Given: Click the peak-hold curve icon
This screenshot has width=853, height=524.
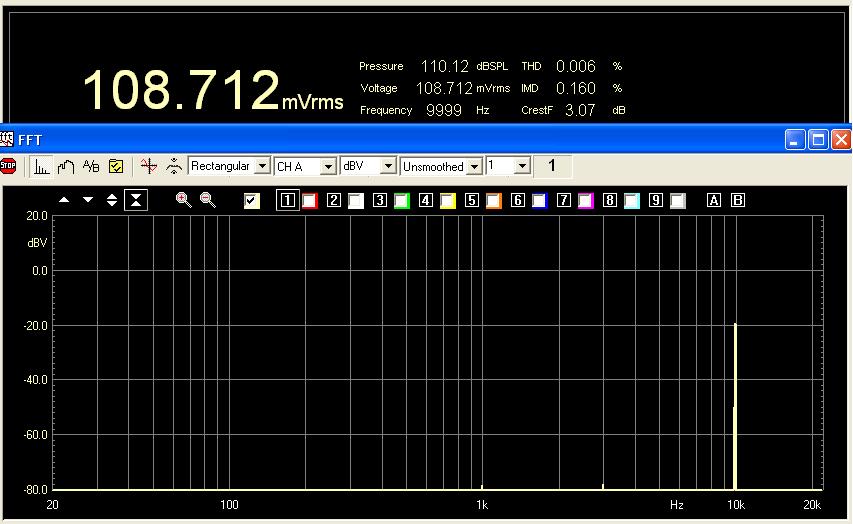Looking at the screenshot, I should [66, 166].
